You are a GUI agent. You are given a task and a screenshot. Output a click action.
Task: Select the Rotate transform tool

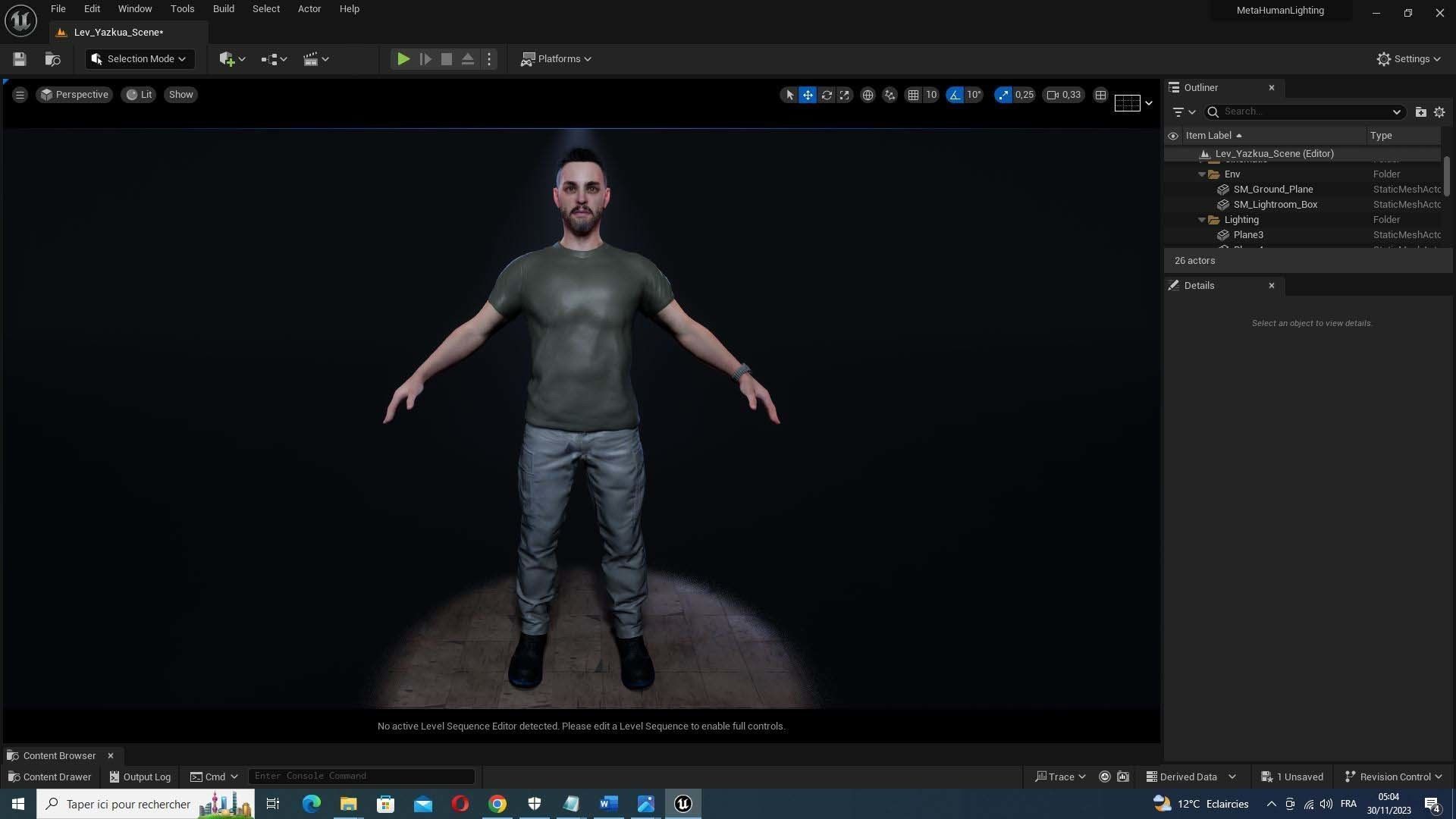coord(827,95)
